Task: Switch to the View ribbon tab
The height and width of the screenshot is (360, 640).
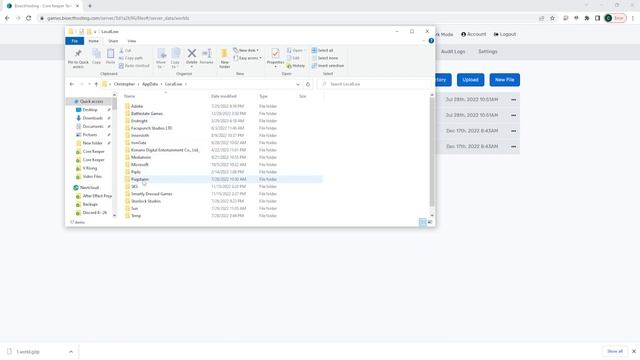Action: [x=132, y=41]
